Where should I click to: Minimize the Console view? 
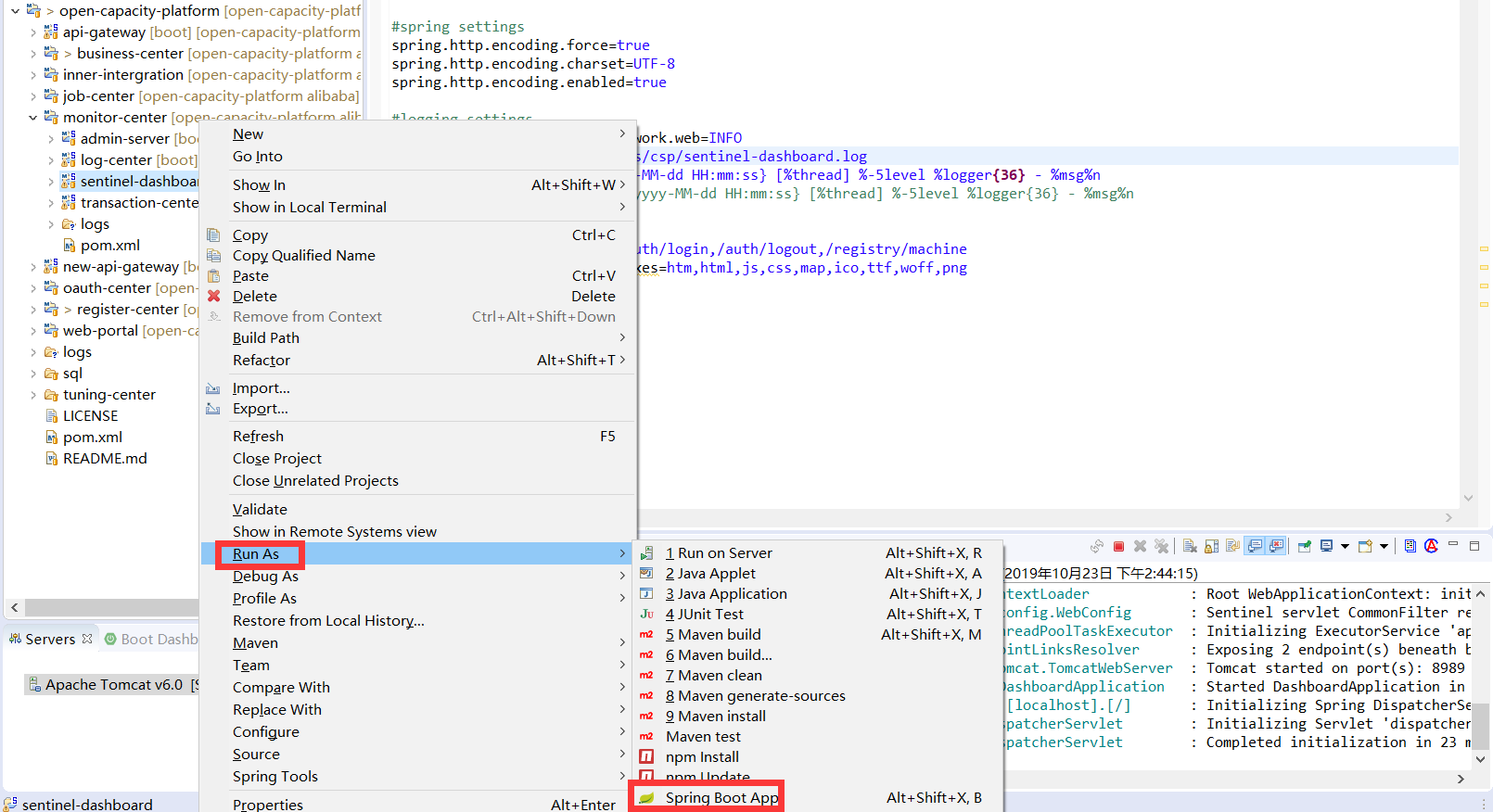(1453, 544)
